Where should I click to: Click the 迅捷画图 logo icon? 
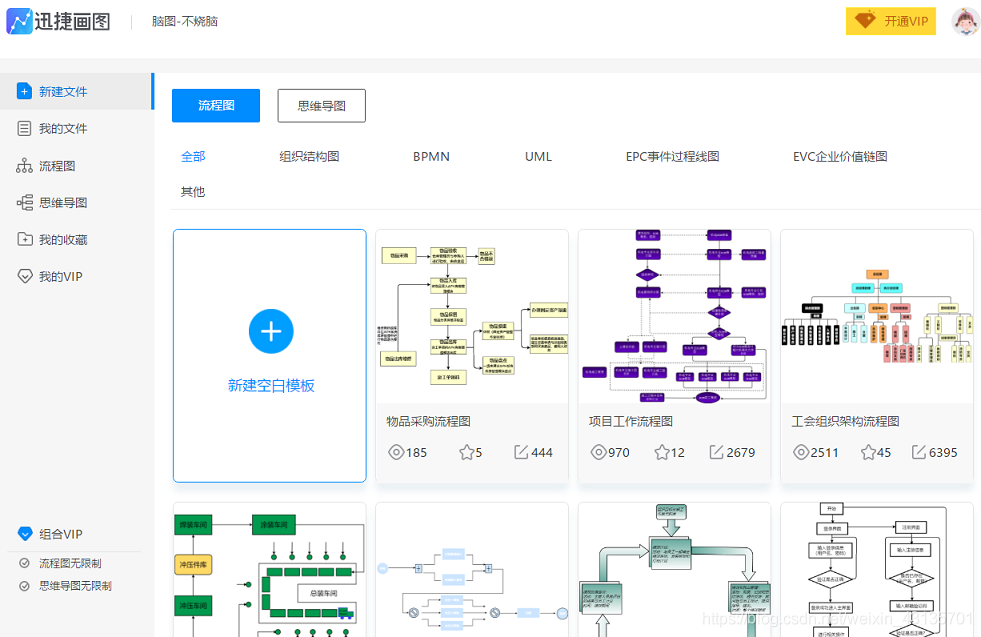[18, 20]
